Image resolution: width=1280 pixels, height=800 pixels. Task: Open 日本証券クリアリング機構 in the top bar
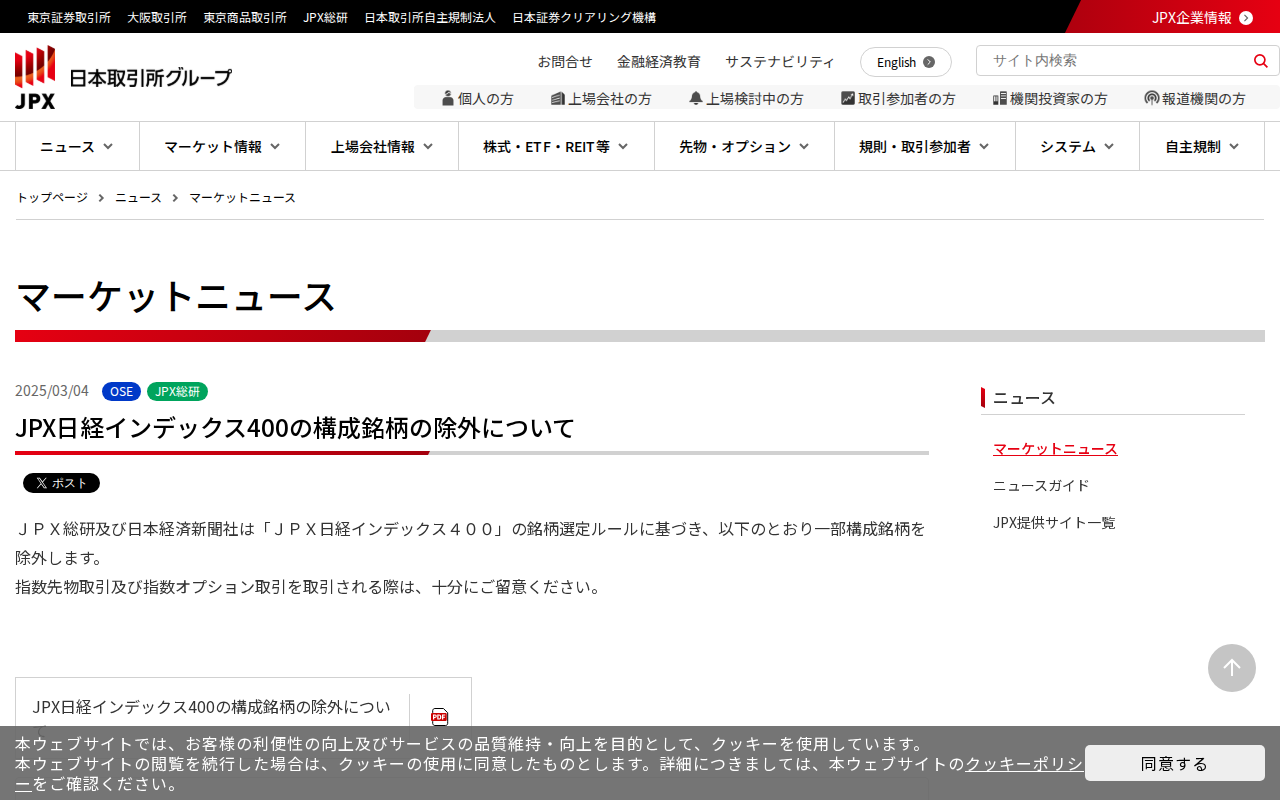pyautogui.click(x=584, y=17)
